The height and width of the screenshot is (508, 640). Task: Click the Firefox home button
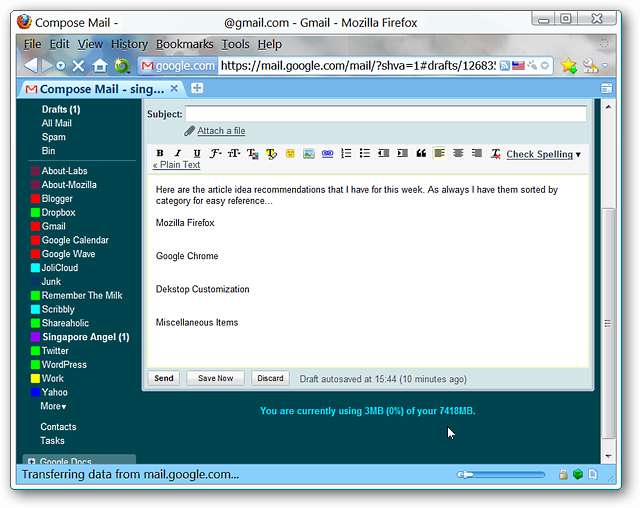pos(100,66)
